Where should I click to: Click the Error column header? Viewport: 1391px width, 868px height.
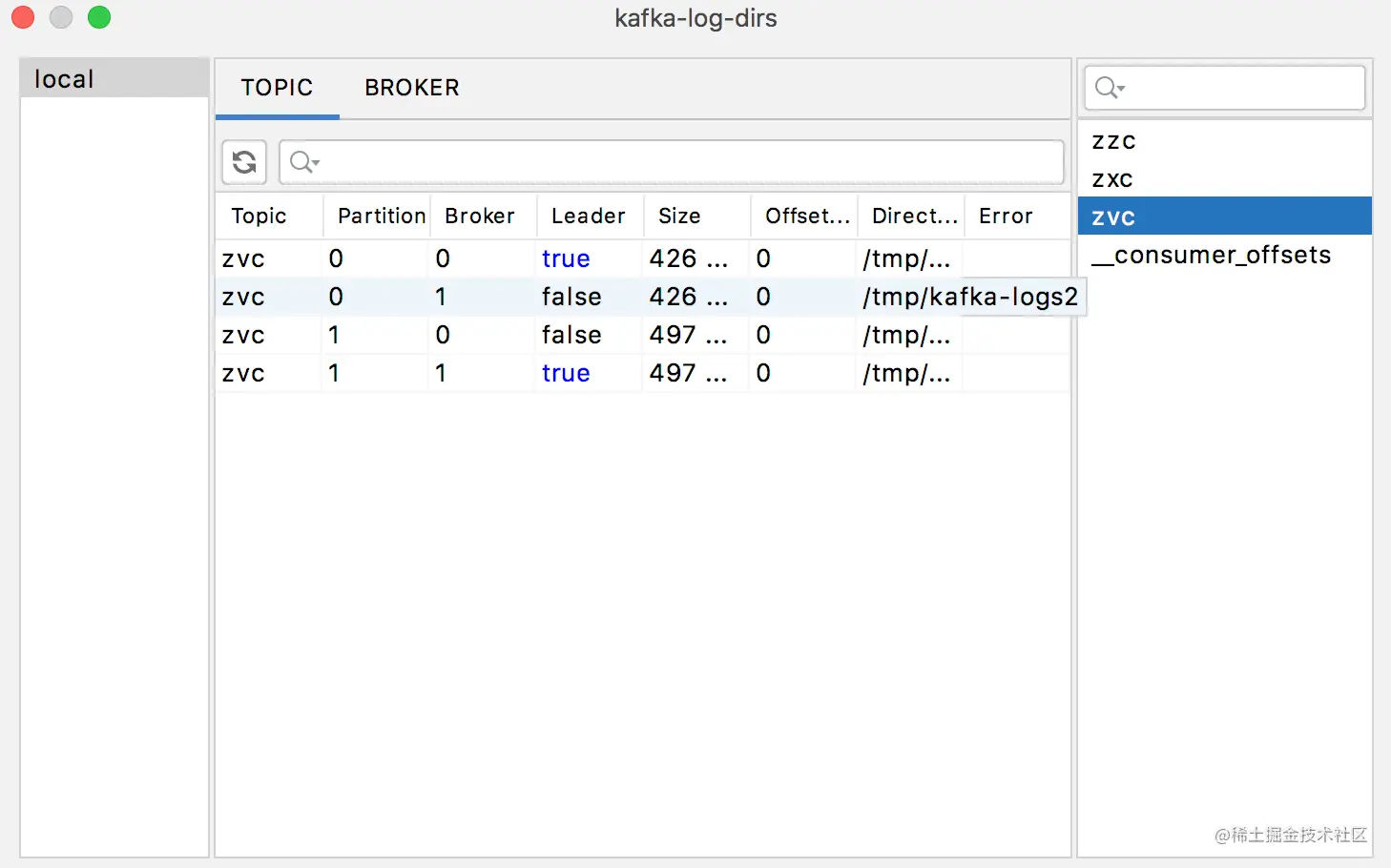tap(1006, 217)
